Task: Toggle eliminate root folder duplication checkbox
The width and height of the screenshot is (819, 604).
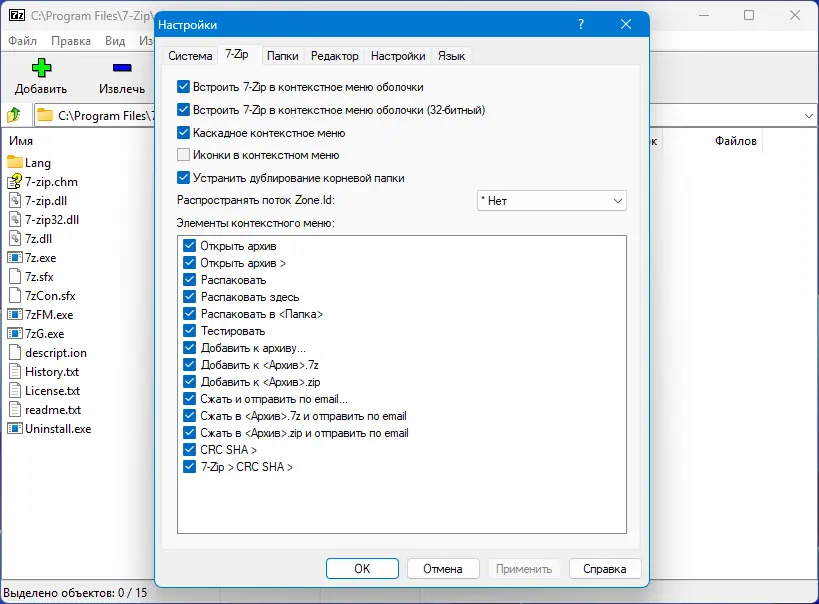Action: (x=183, y=178)
